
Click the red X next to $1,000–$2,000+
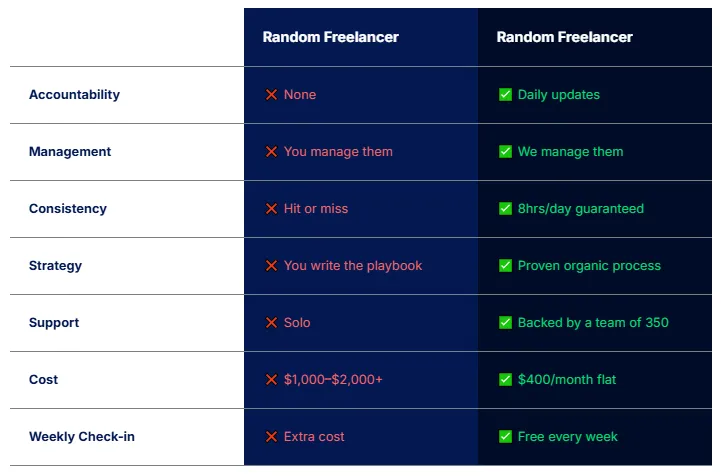[x=271, y=380]
